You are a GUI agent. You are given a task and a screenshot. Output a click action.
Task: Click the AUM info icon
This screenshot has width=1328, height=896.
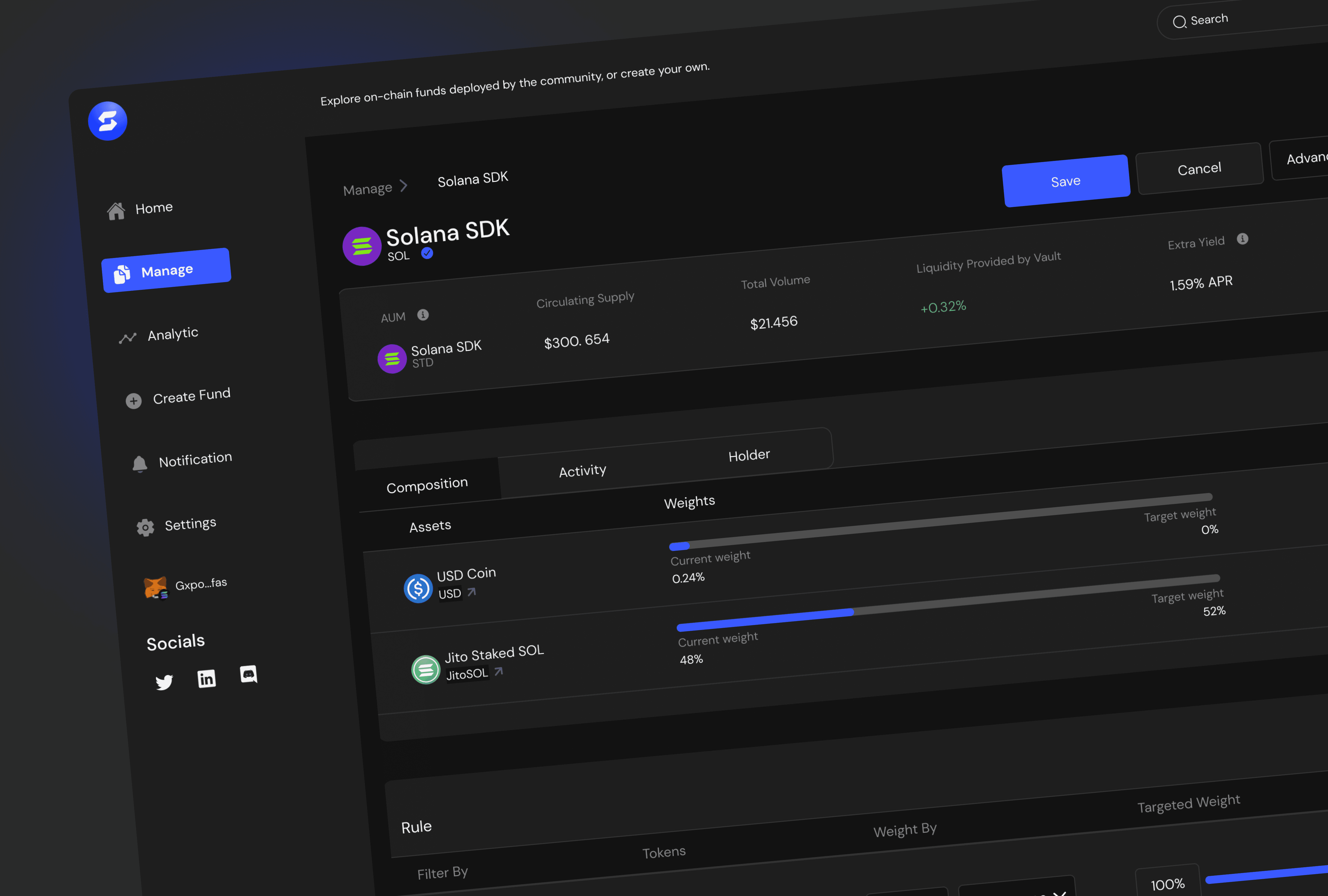[x=423, y=315]
